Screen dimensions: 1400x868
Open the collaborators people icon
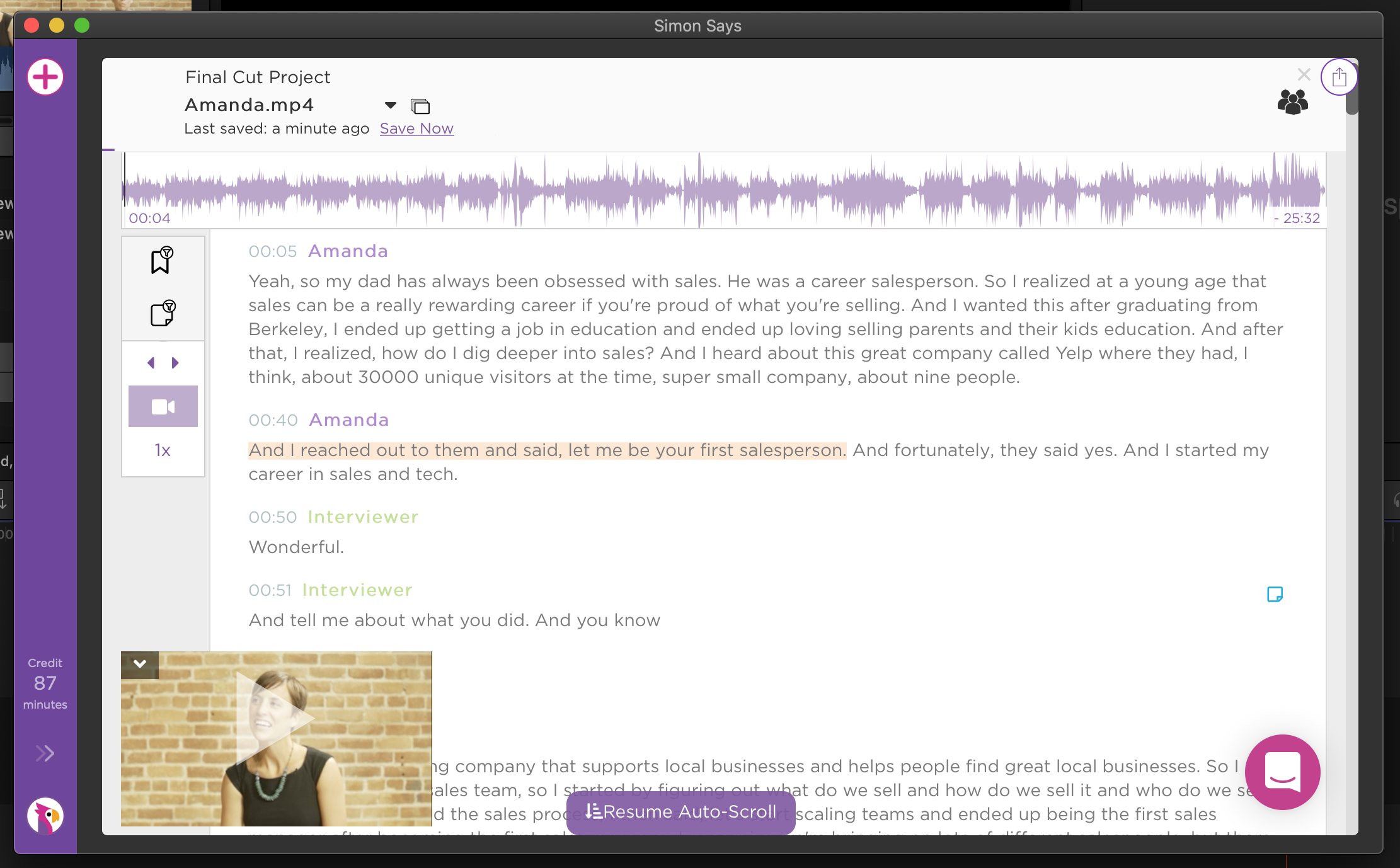1292,102
